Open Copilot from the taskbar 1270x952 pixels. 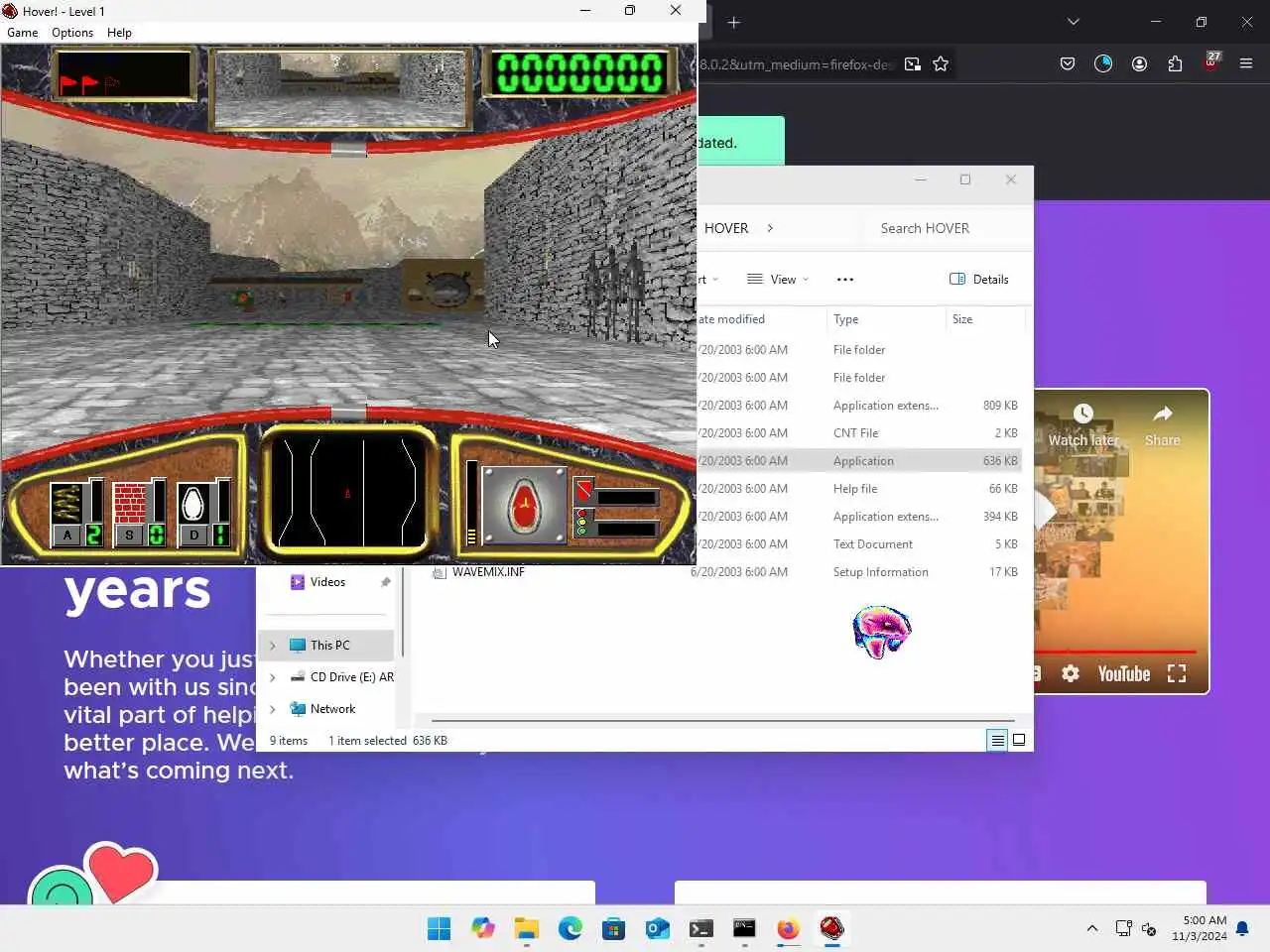point(483,928)
